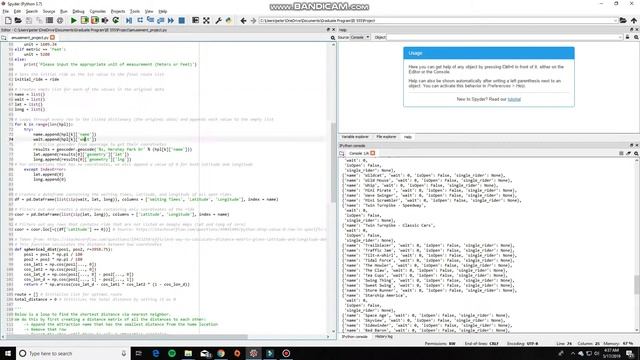The height and width of the screenshot is (360, 640).
Task: Start debugging with Debug file icon
Action: pos(129,20)
